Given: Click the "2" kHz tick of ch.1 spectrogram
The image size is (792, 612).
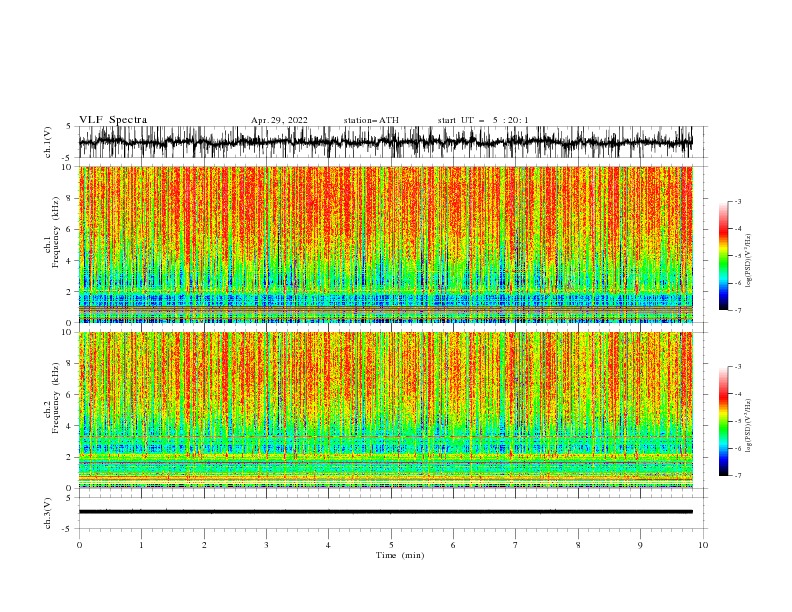Looking at the screenshot, I should click(69, 291).
